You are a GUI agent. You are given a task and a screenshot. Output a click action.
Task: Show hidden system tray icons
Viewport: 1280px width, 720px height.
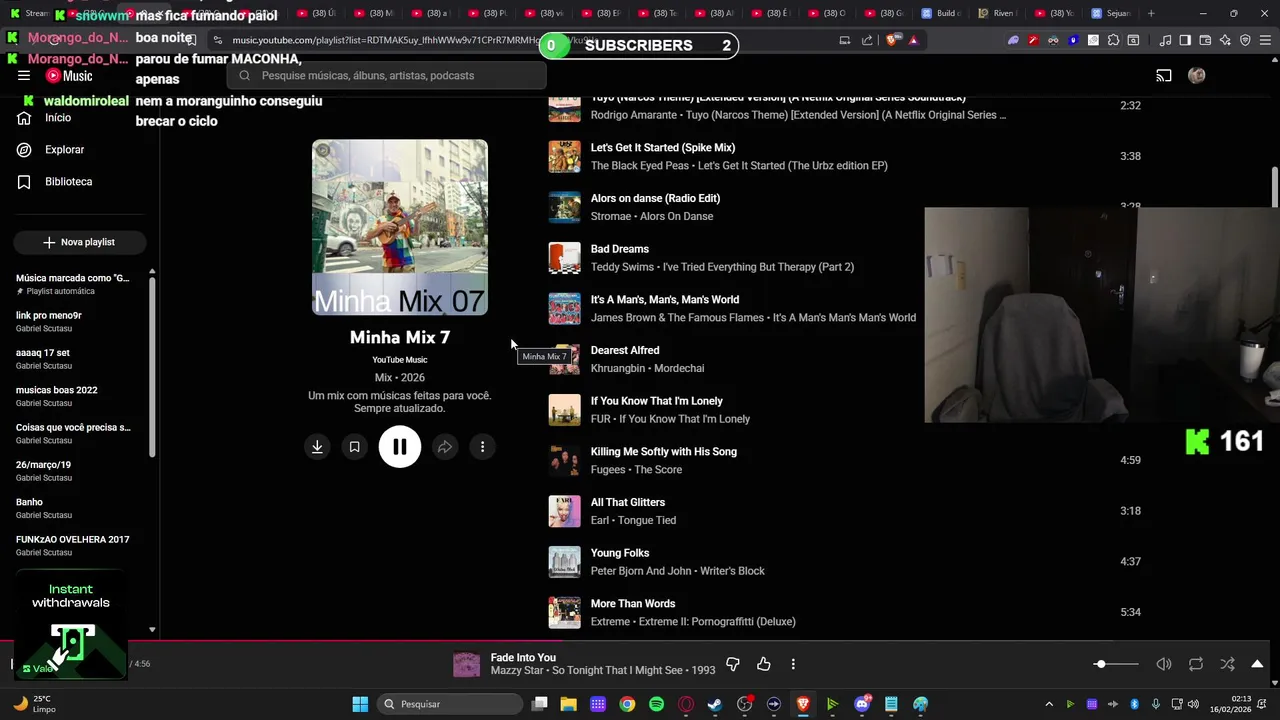[1049, 704]
